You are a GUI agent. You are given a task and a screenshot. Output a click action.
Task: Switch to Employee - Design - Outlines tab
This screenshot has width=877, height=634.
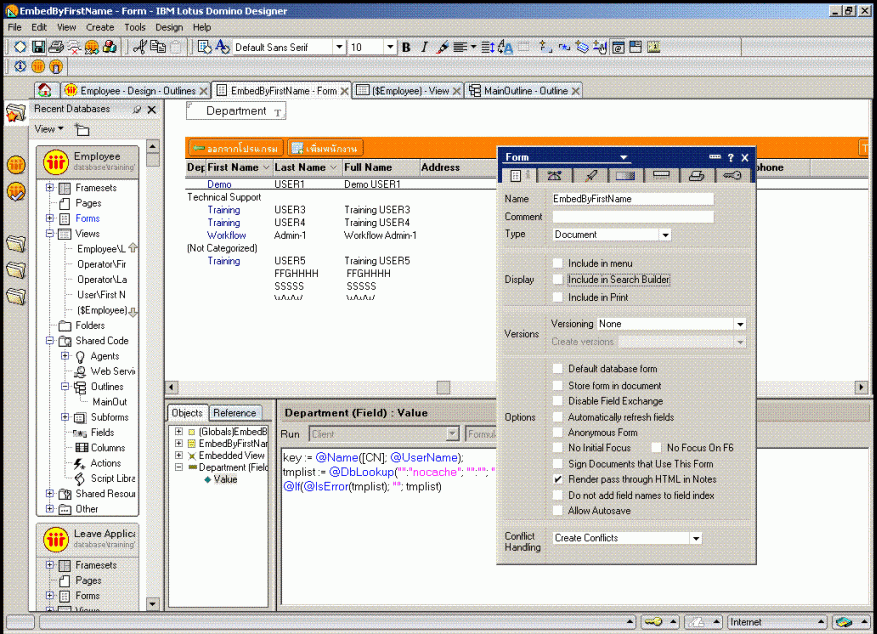(137, 91)
